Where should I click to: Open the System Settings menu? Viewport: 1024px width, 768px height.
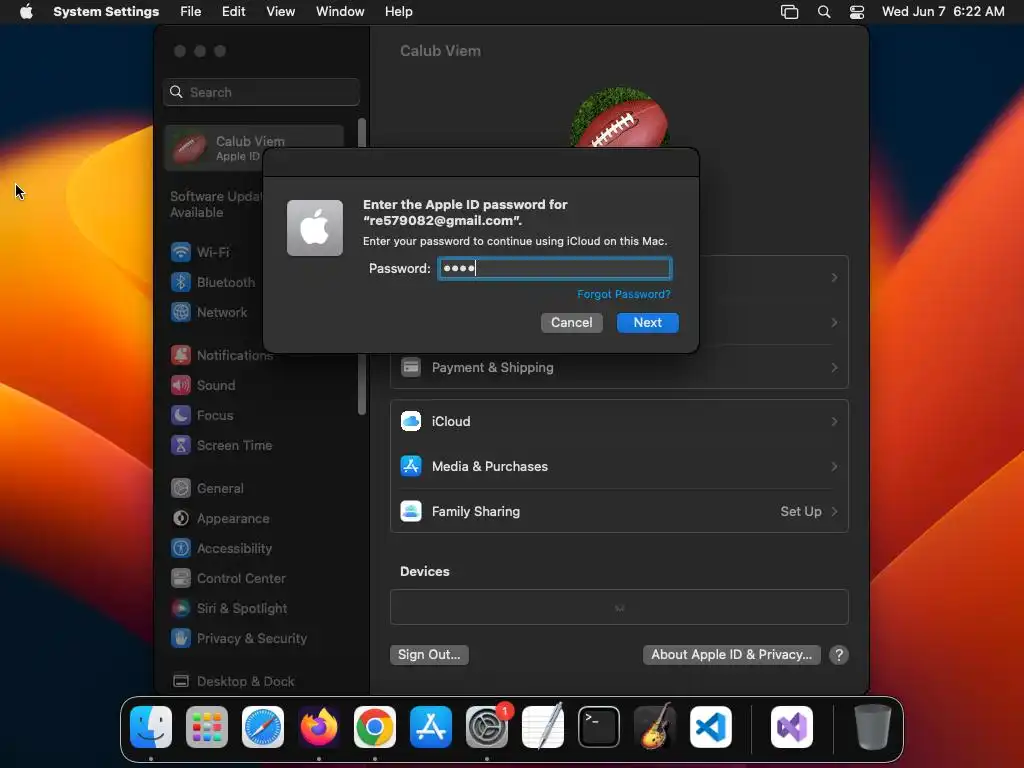[106, 12]
